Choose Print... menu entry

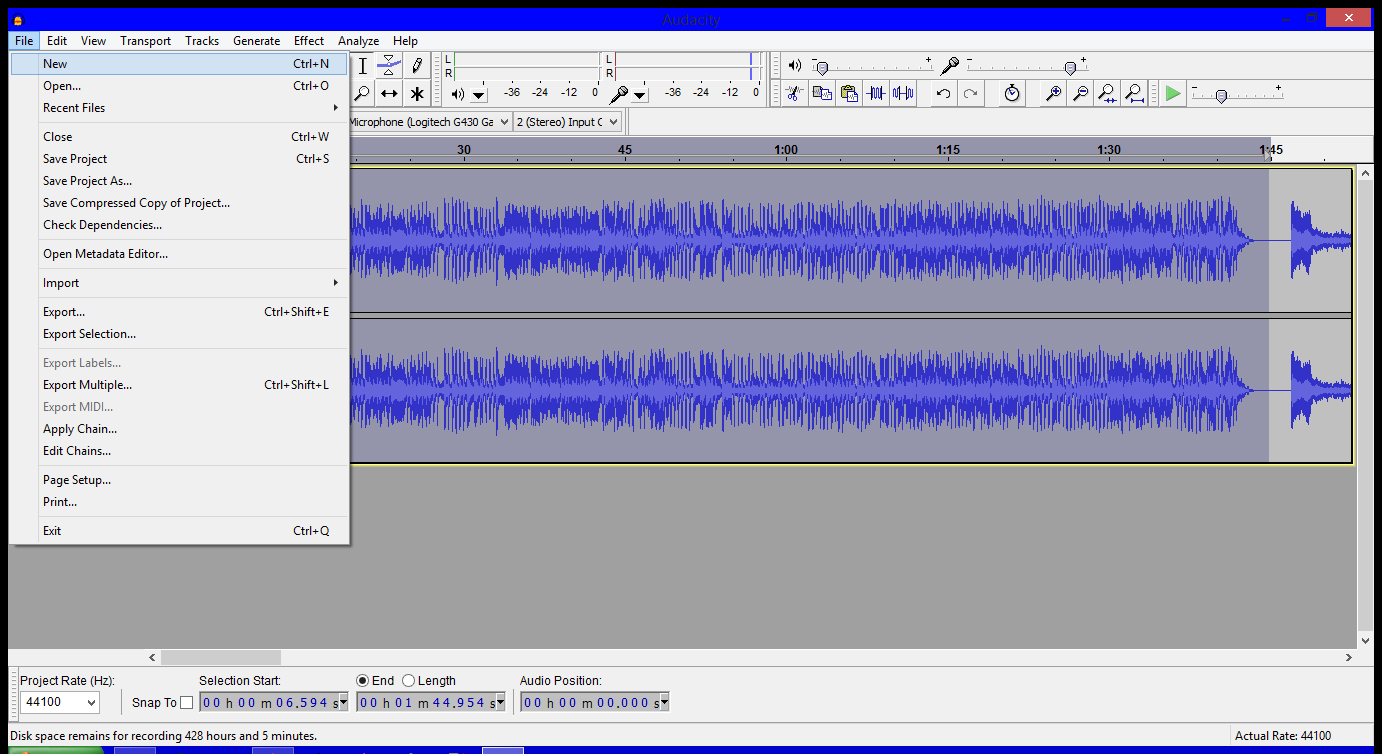179,502
